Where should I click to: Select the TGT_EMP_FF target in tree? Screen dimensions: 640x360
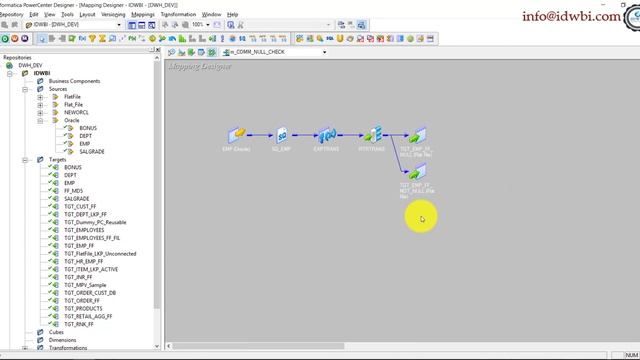click(x=79, y=246)
